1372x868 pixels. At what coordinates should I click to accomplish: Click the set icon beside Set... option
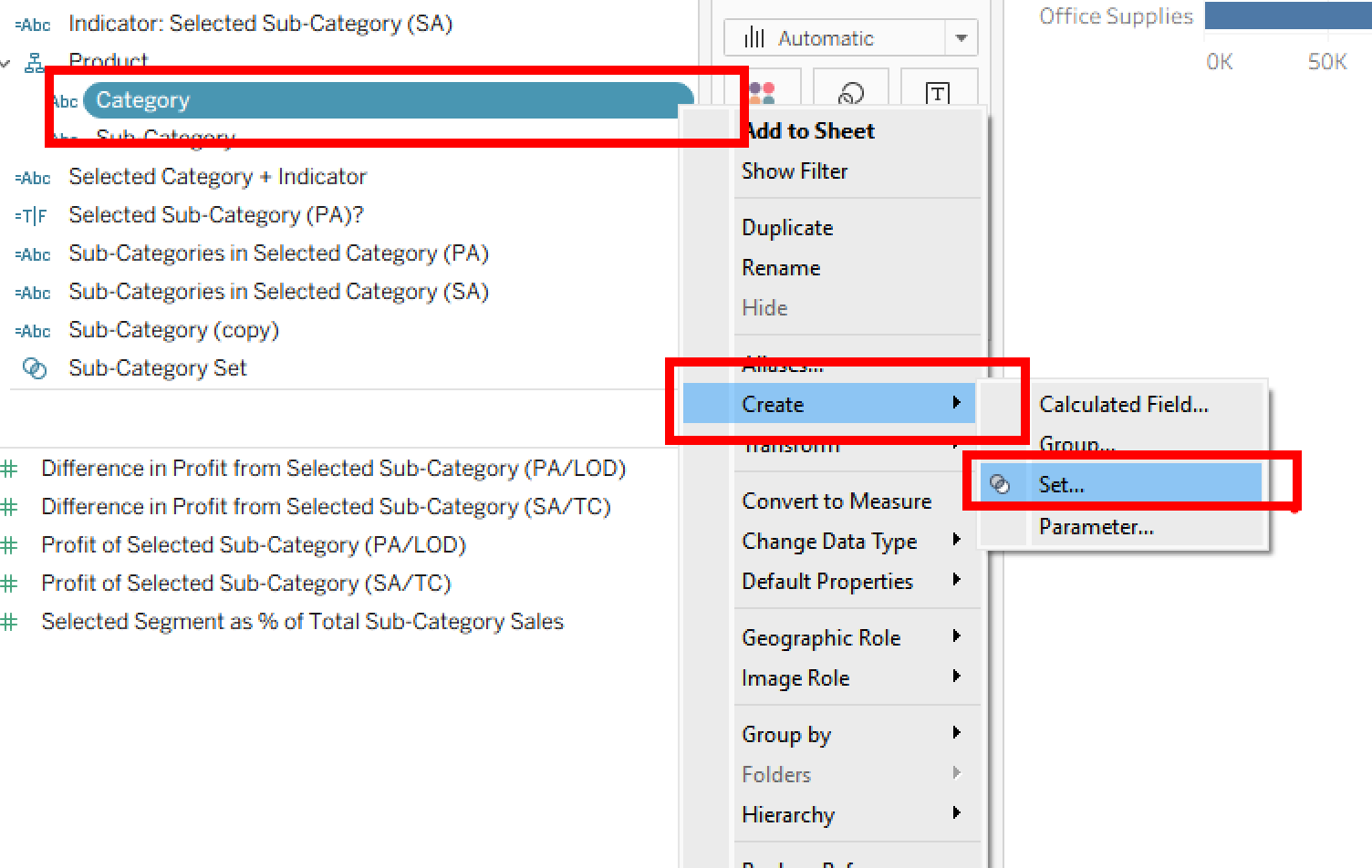(1000, 484)
